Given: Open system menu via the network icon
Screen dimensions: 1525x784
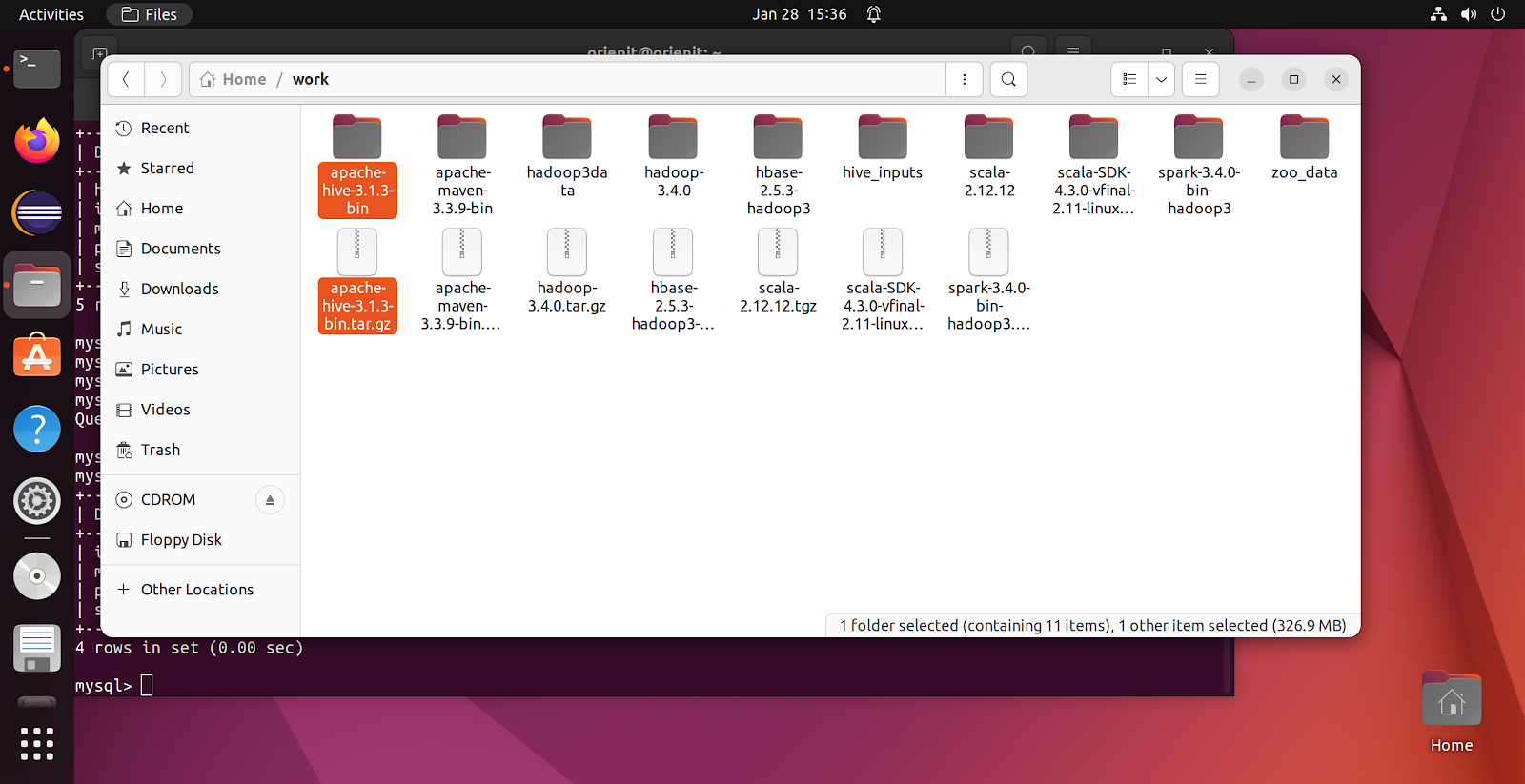Looking at the screenshot, I should click(x=1438, y=14).
